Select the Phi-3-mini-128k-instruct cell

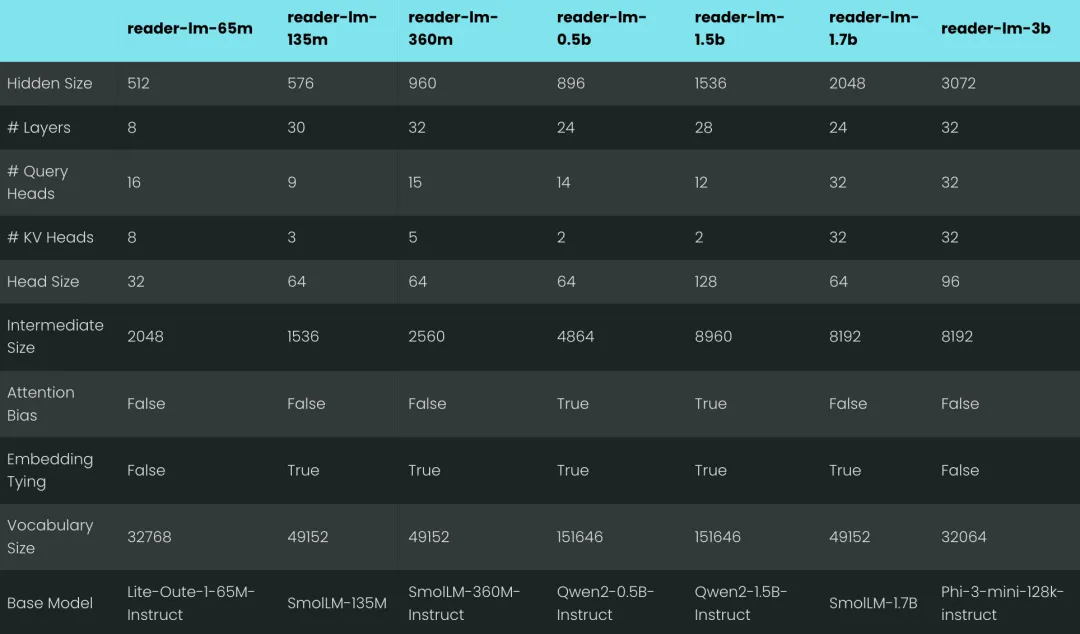[1002, 603]
